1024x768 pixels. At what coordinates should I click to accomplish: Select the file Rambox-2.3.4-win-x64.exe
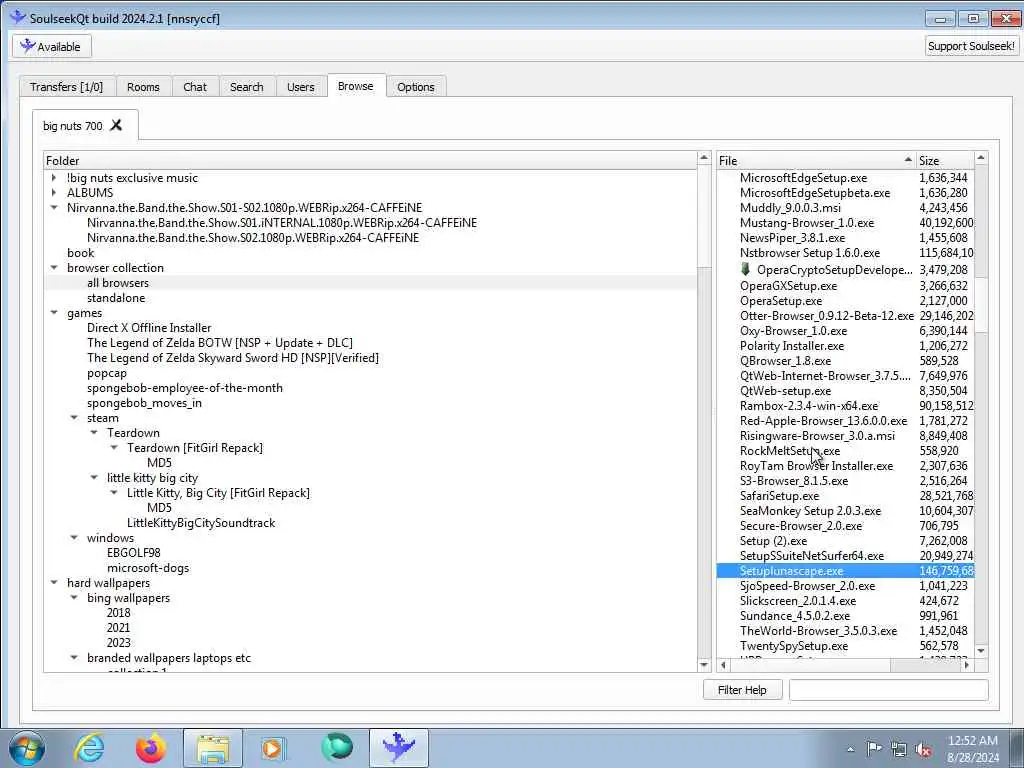(x=809, y=406)
